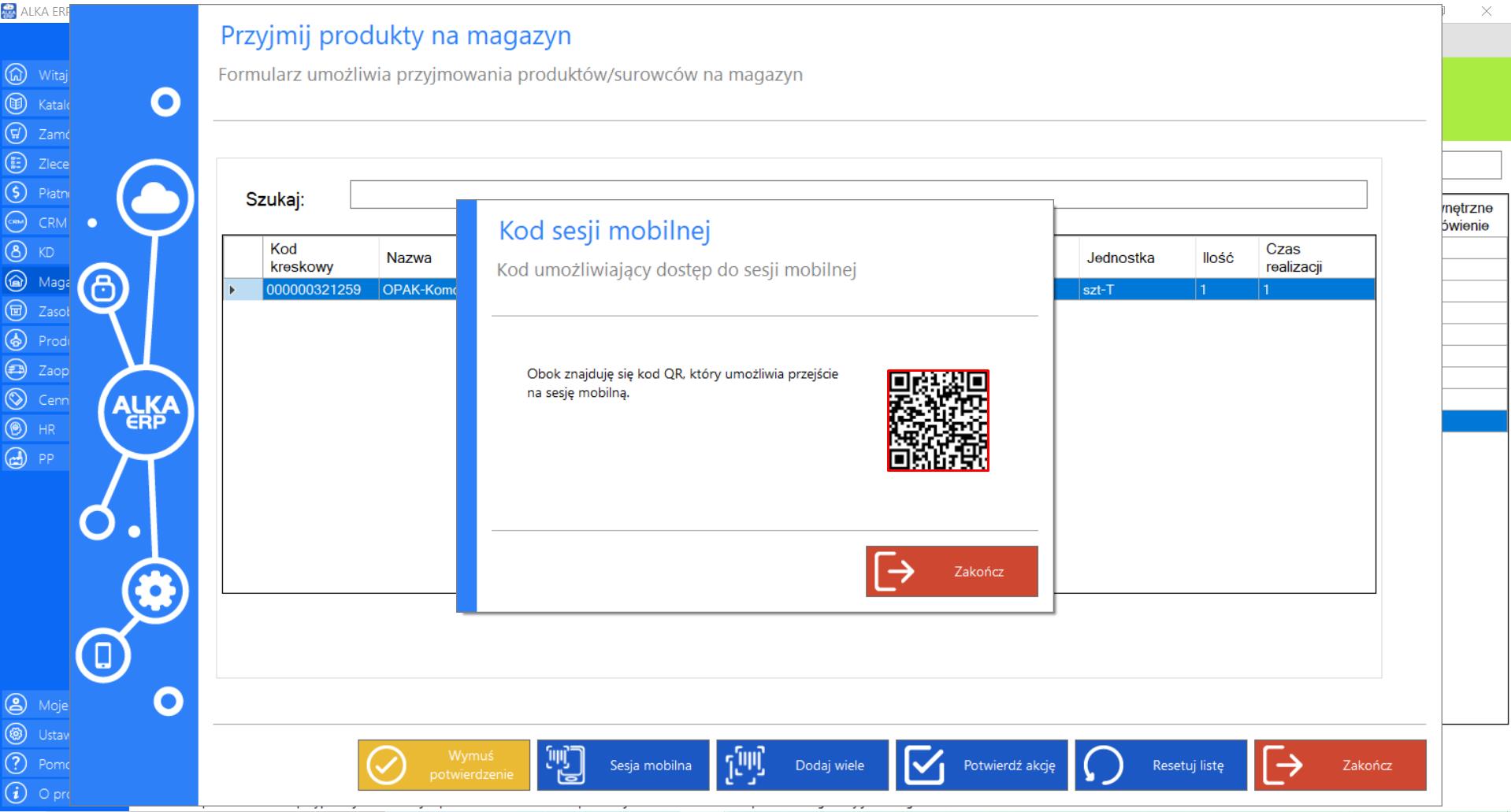Click the Dodaj wiele button
The width and height of the screenshot is (1511, 812).
click(802, 765)
